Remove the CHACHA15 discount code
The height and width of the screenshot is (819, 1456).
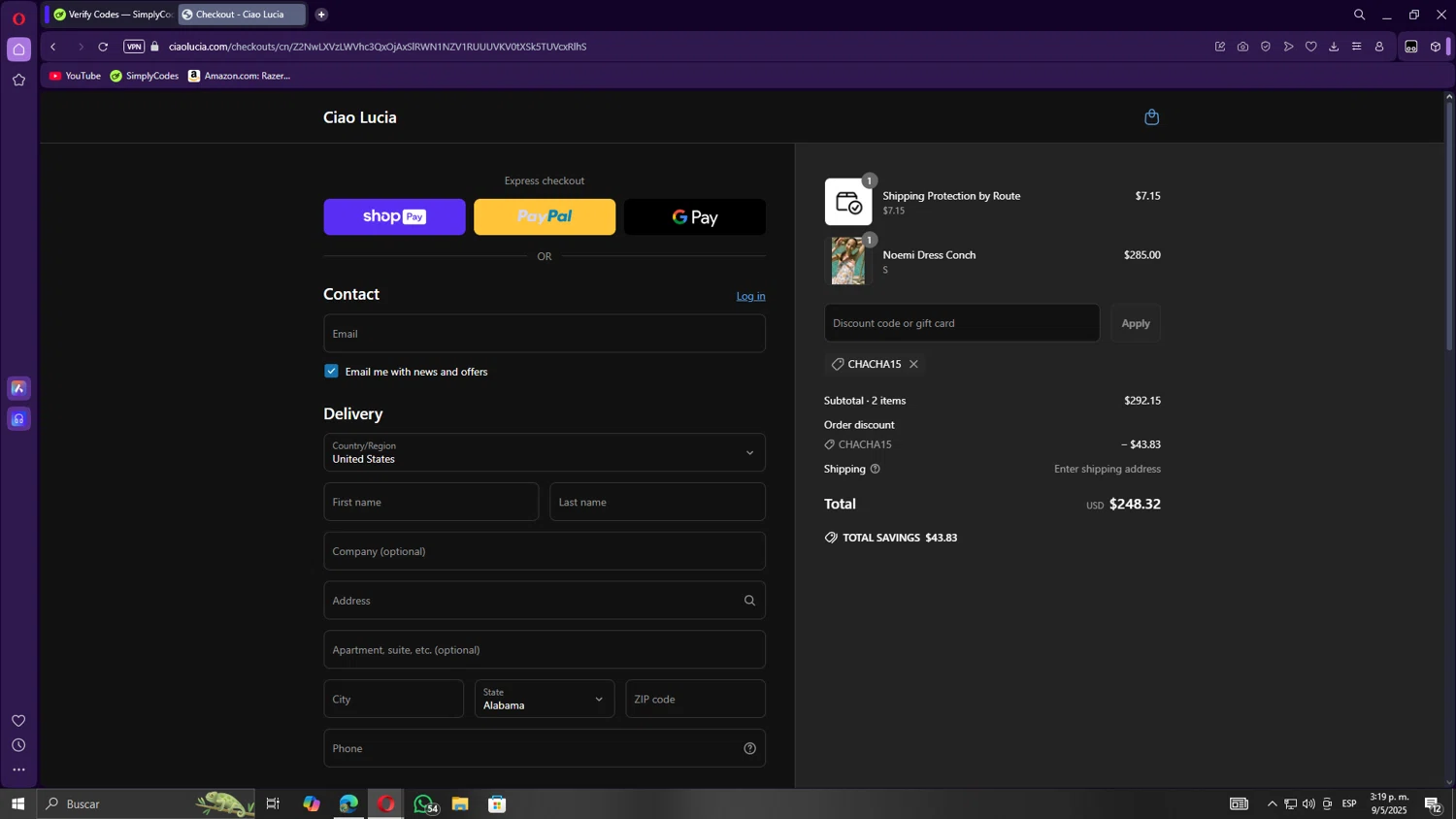tap(913, 364)
